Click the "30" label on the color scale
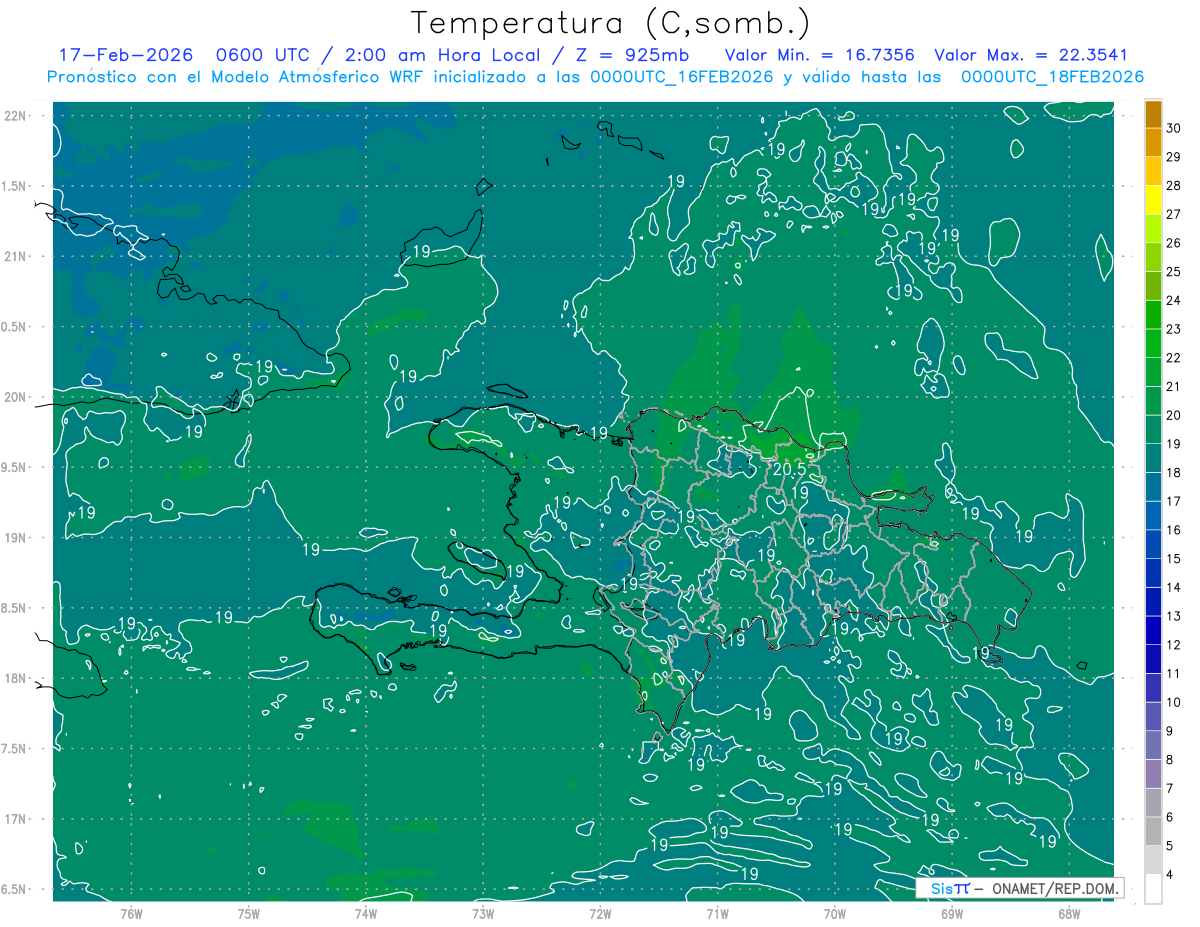 pyautogui.click(x=1174, y=128)
